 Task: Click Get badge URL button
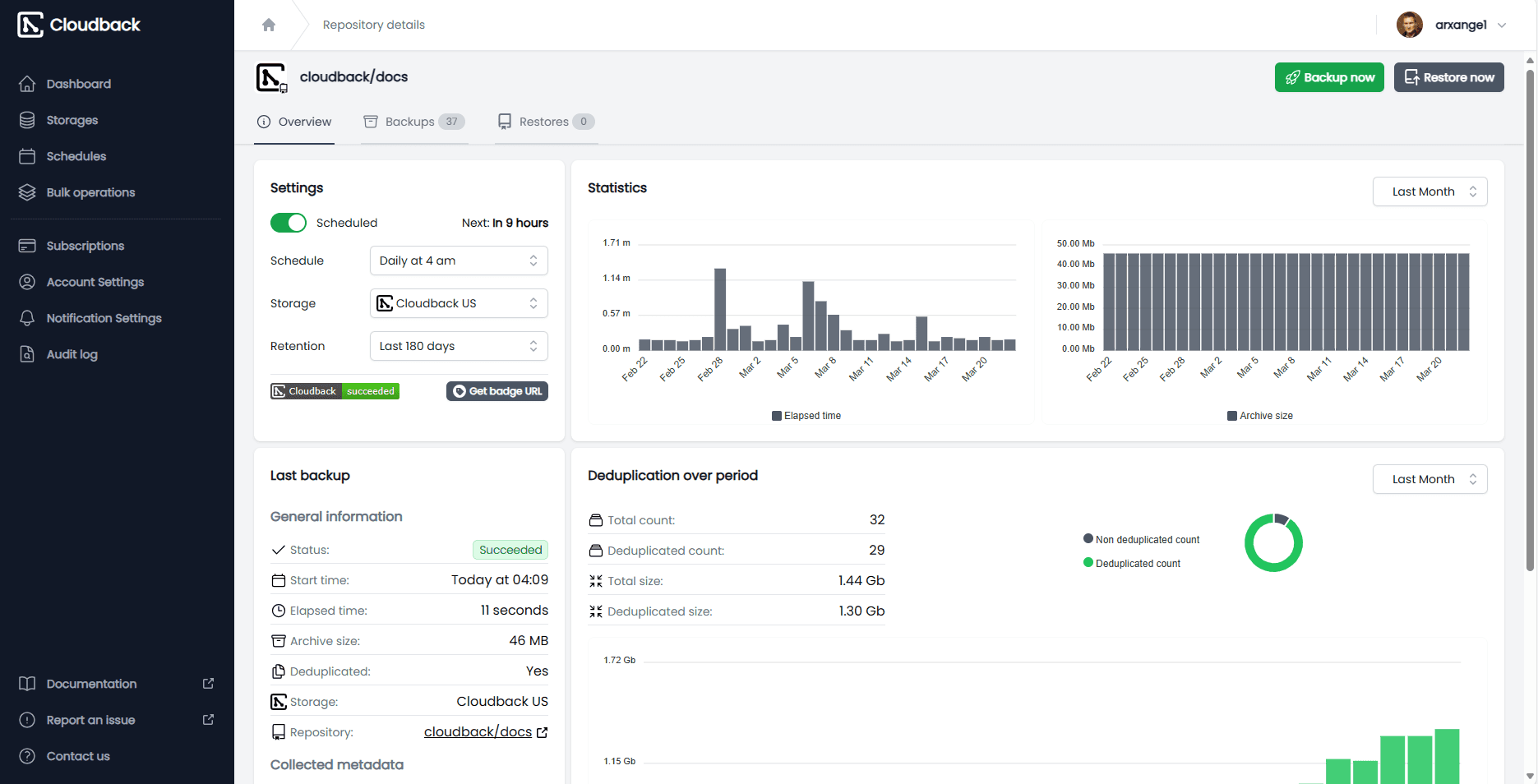tap(497, 391)
